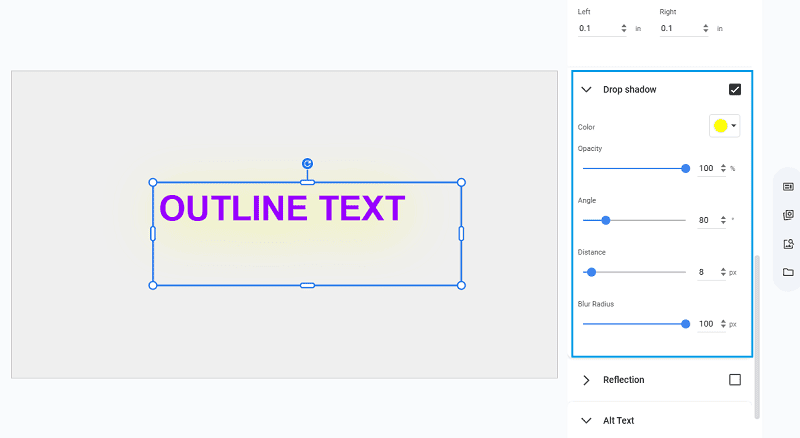Click the OUTLINE TEXT purple text
This screenshot has width=800, height=438.
[282, 208]
